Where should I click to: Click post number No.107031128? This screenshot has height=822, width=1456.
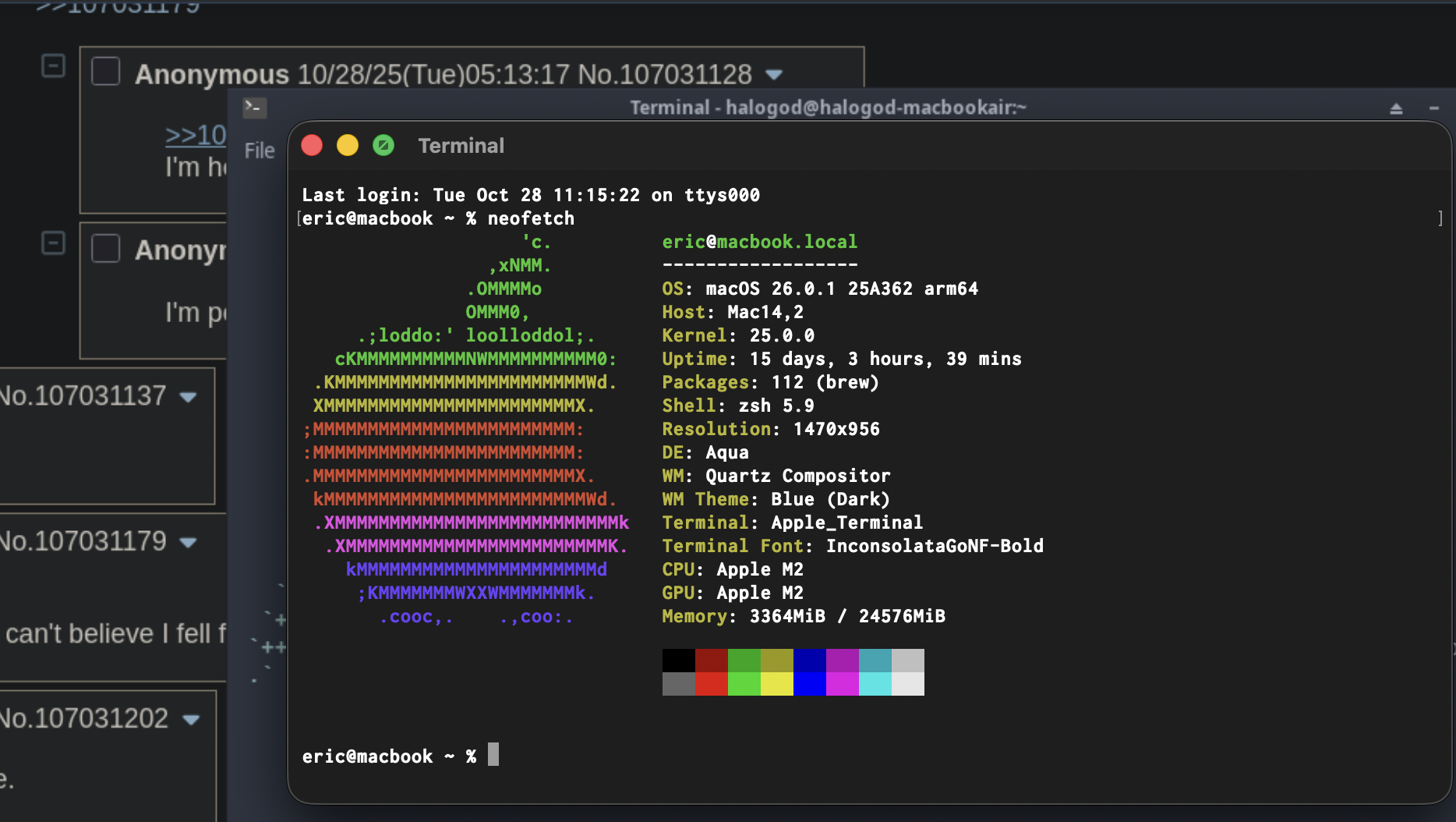665,74
